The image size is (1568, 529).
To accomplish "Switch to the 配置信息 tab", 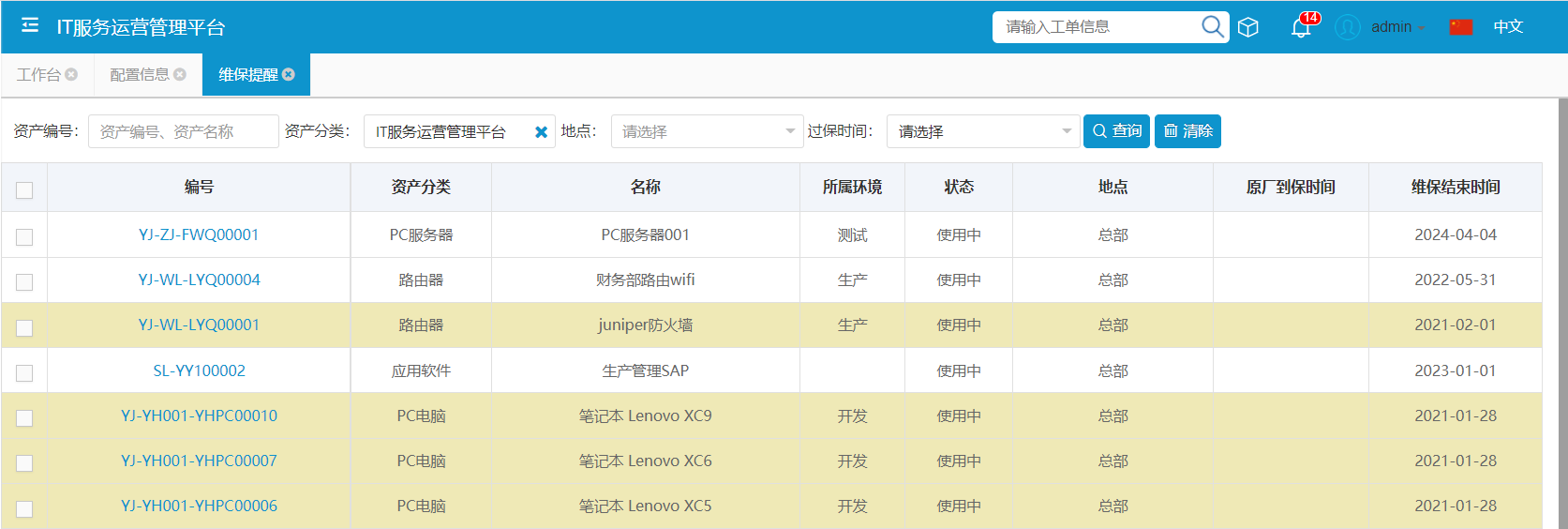I will point(140,74).
